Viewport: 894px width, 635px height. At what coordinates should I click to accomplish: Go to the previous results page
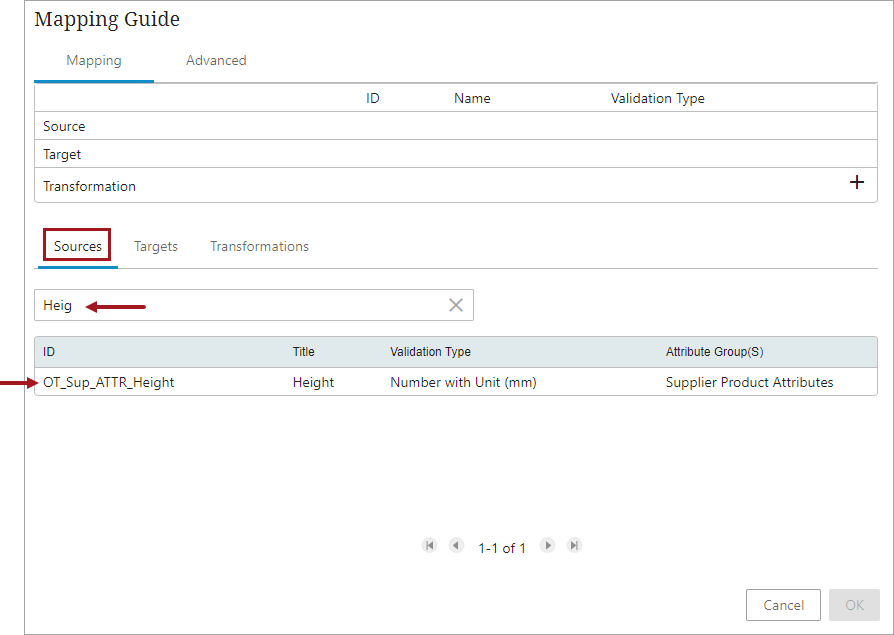pos(456,546)
